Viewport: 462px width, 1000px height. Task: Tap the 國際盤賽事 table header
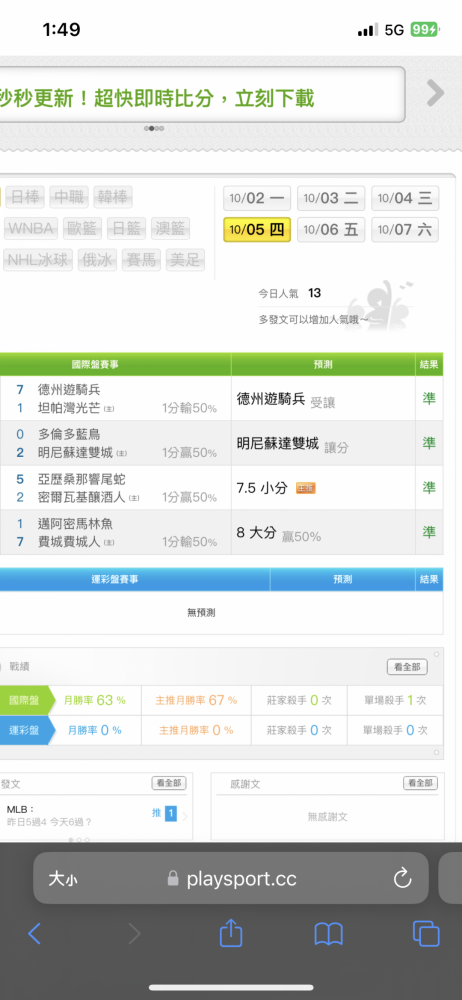[x=94, y=365]
